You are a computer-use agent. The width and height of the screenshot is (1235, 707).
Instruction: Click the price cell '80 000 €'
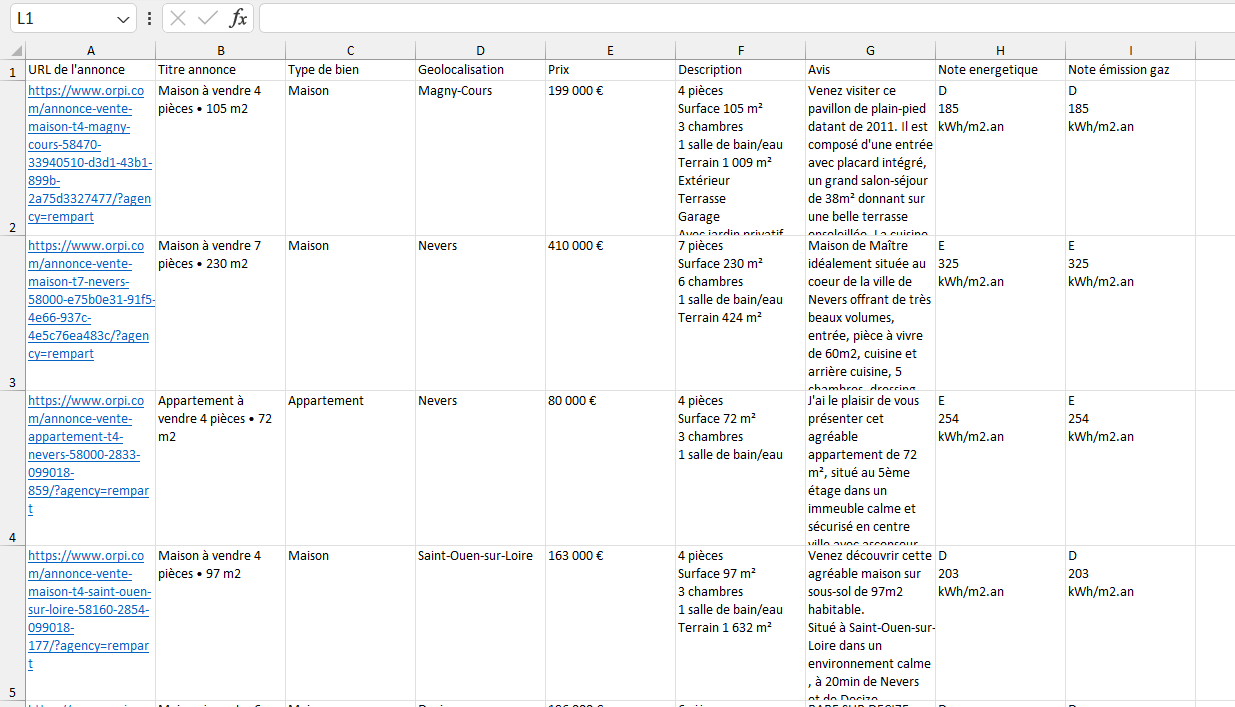click(611, 468)
